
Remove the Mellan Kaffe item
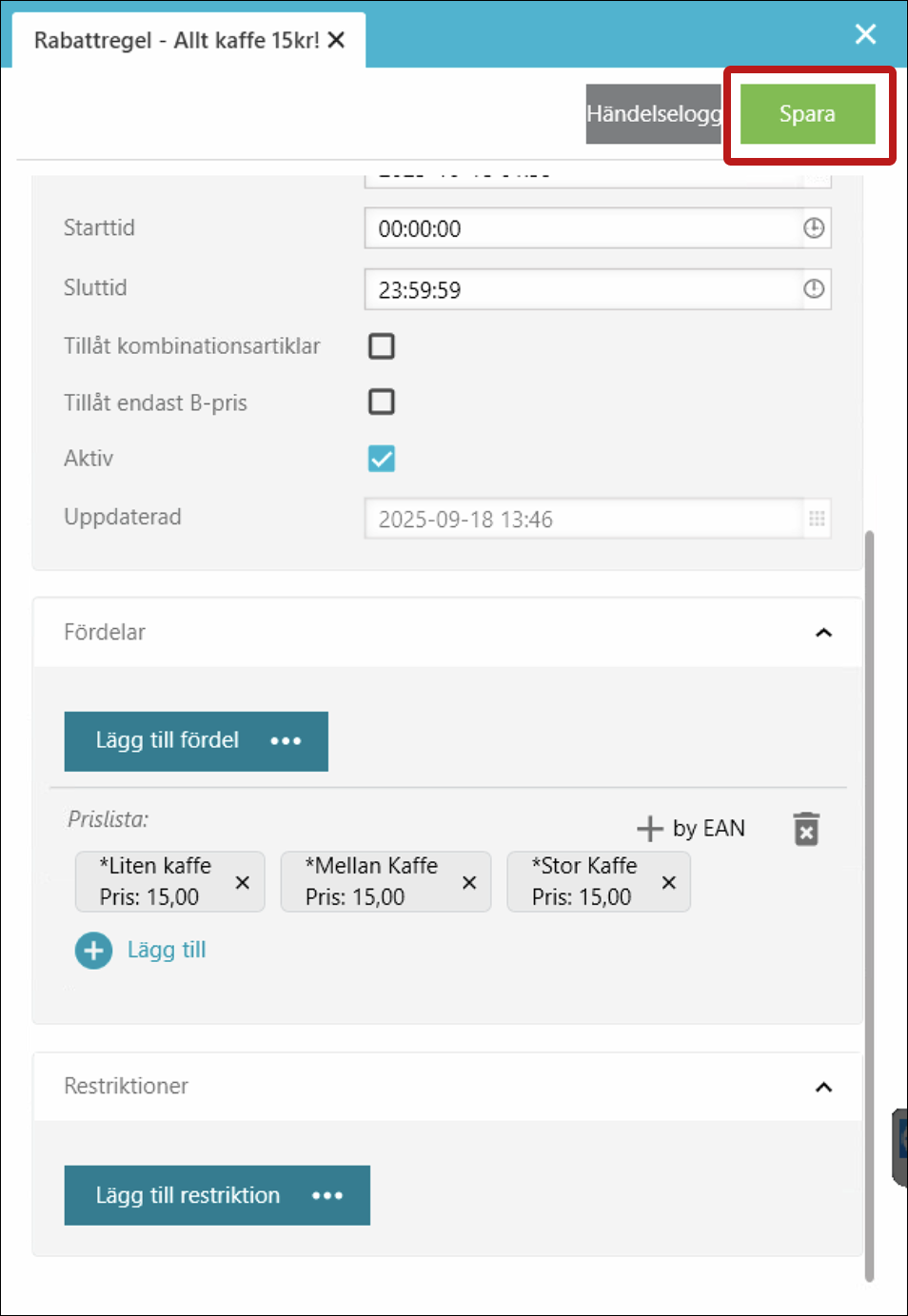469,882
